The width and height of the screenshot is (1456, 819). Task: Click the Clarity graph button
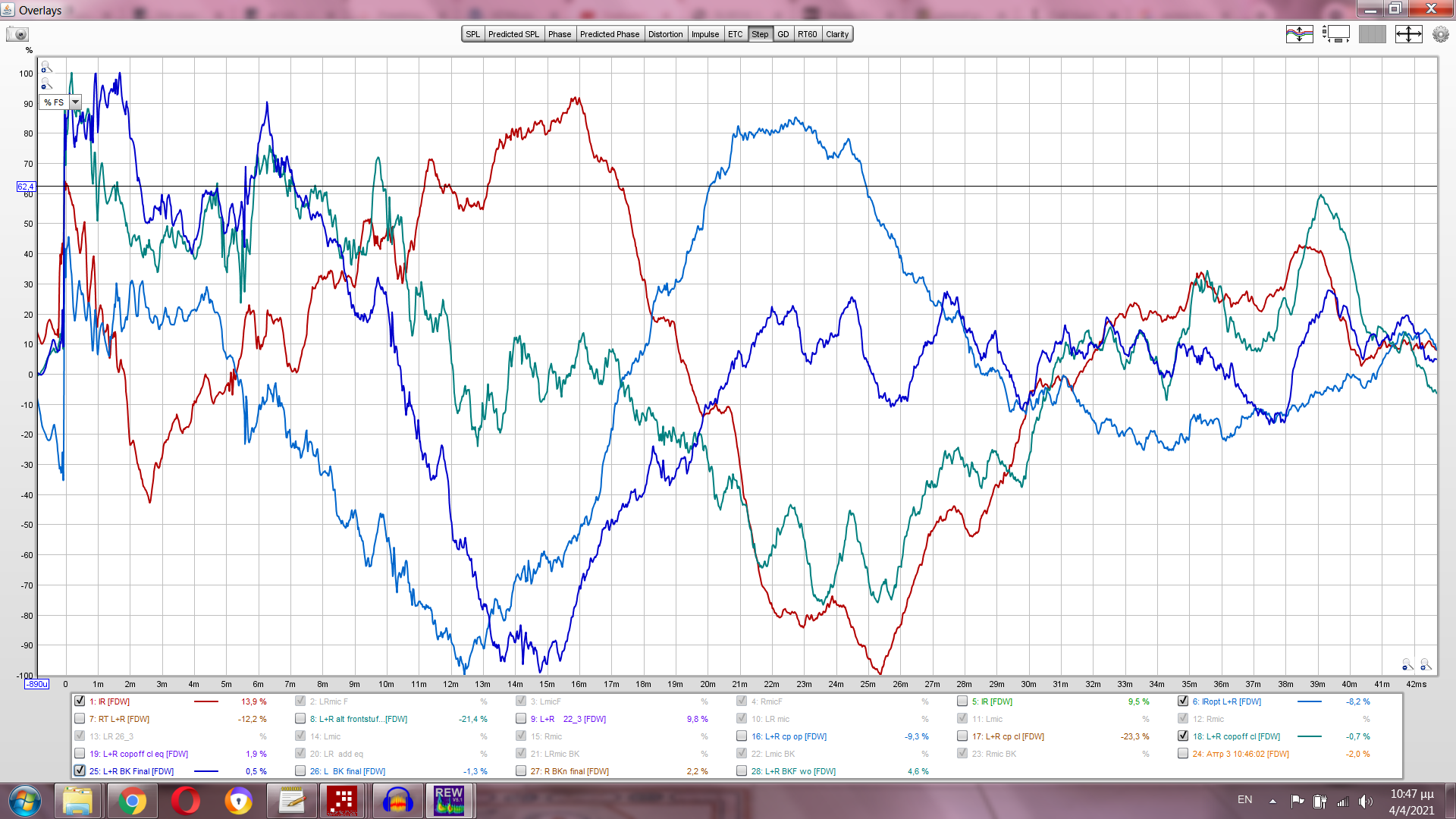837,34
